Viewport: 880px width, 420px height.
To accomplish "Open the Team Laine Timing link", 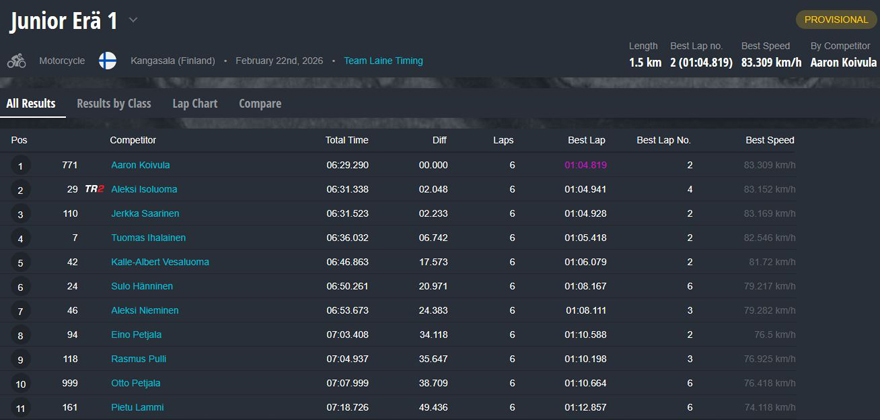I will 383,61.
